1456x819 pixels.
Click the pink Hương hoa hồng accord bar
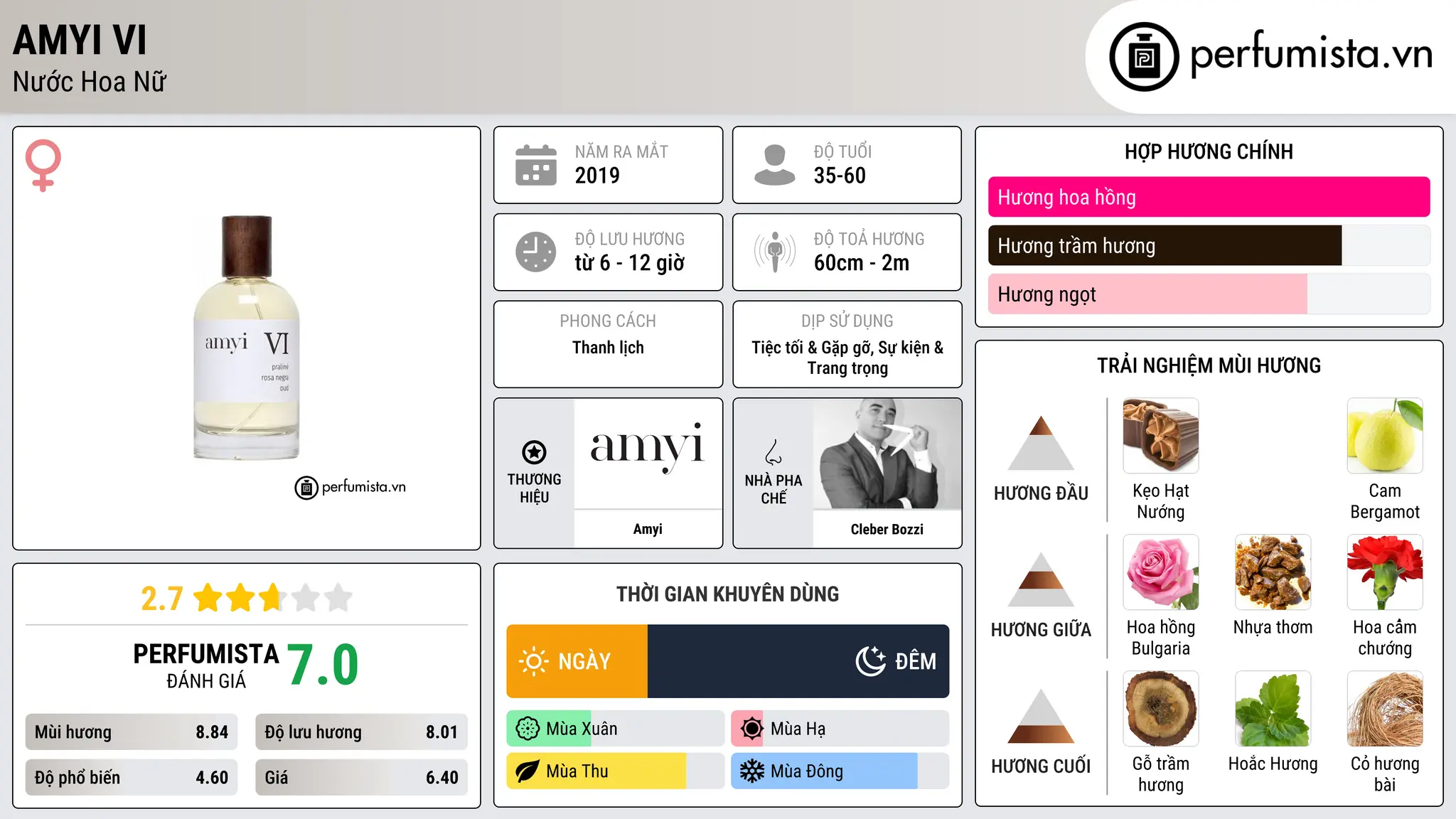pyautogui.click(x=1209, y=197)
